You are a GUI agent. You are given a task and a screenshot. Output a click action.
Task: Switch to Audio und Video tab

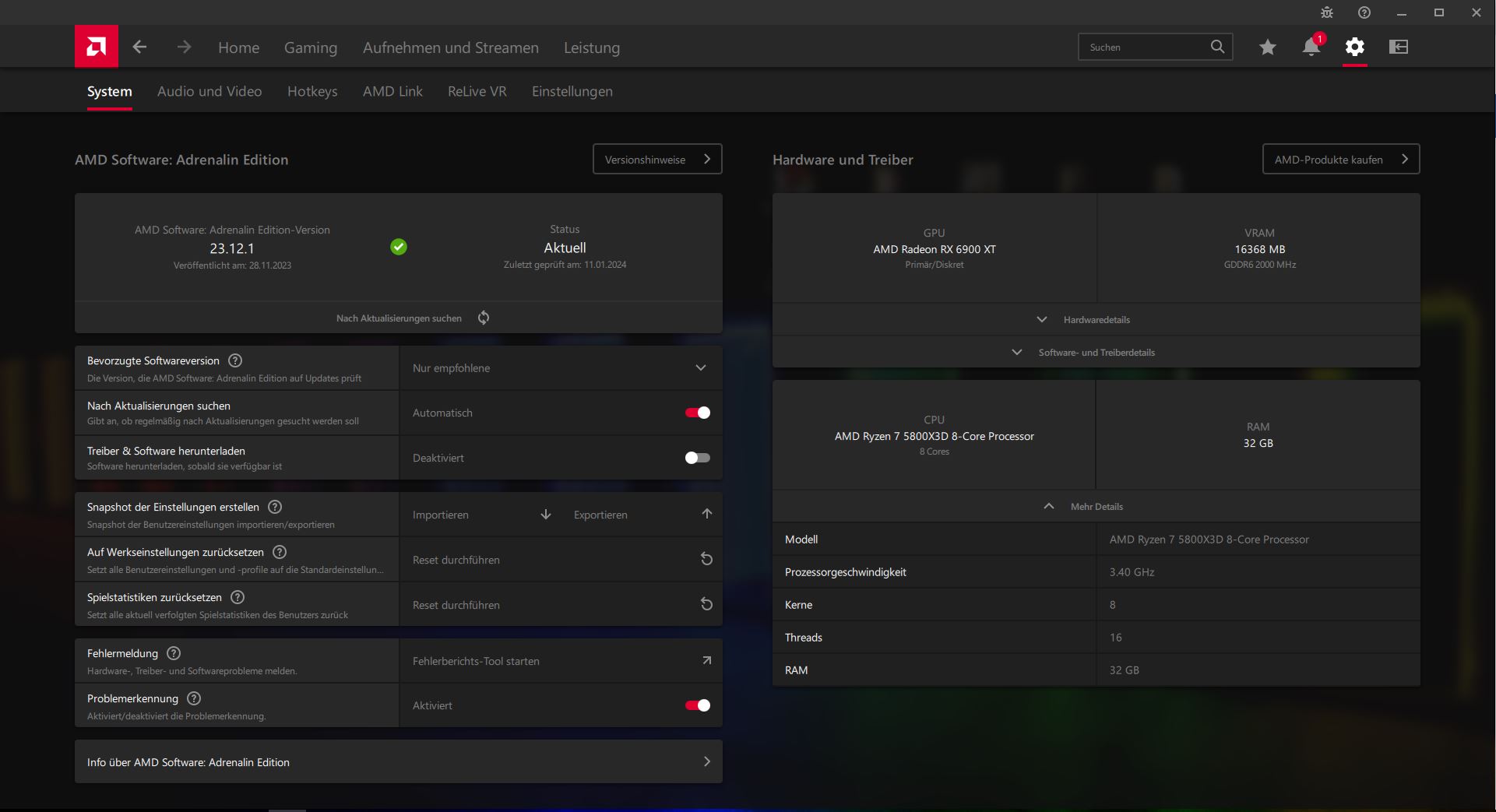coord(209,91)
